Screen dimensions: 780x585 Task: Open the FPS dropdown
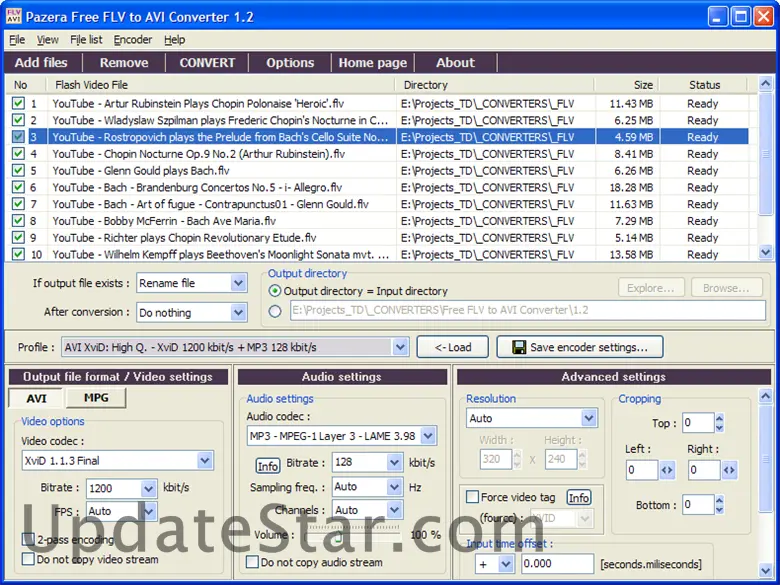pyautogui.click(x=148, y=511)
